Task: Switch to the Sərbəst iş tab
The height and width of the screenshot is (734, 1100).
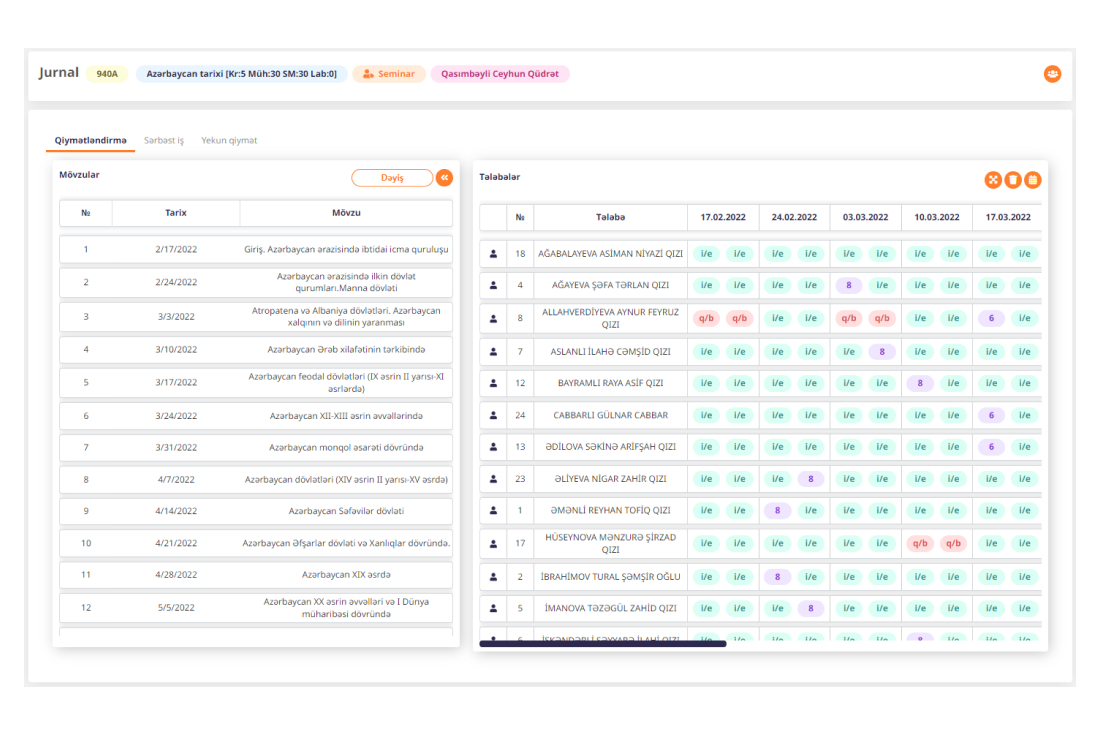Action: tap(164, 141)
